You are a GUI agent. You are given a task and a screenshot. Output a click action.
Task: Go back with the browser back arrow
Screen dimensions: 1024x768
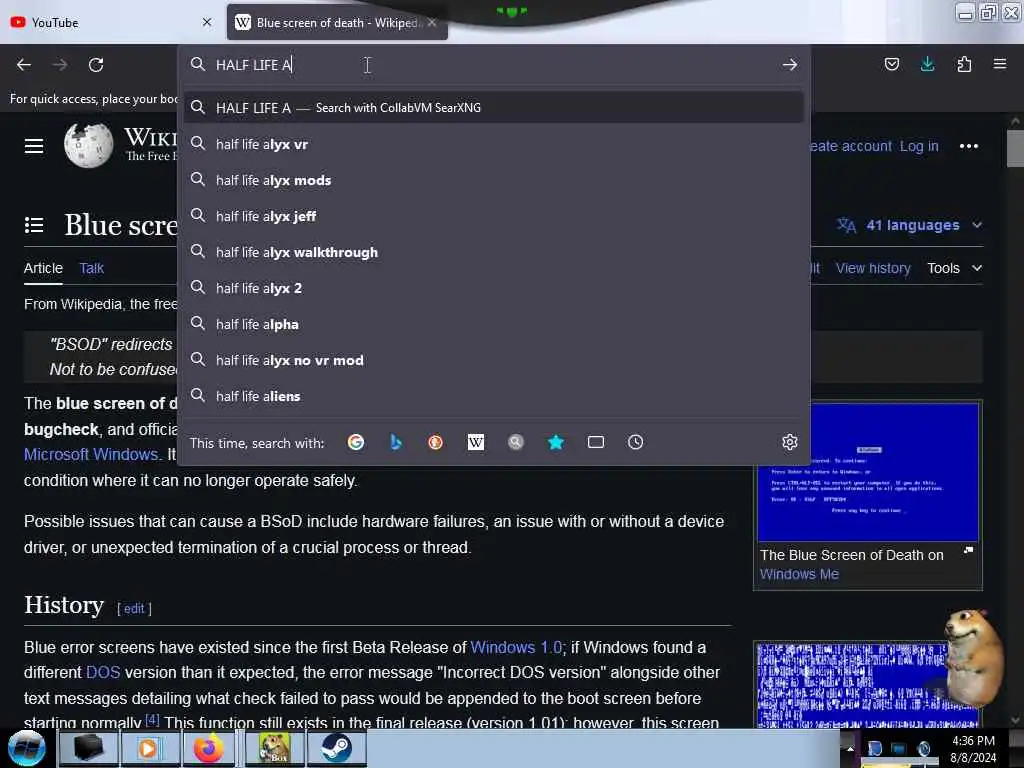pos(24,65)
